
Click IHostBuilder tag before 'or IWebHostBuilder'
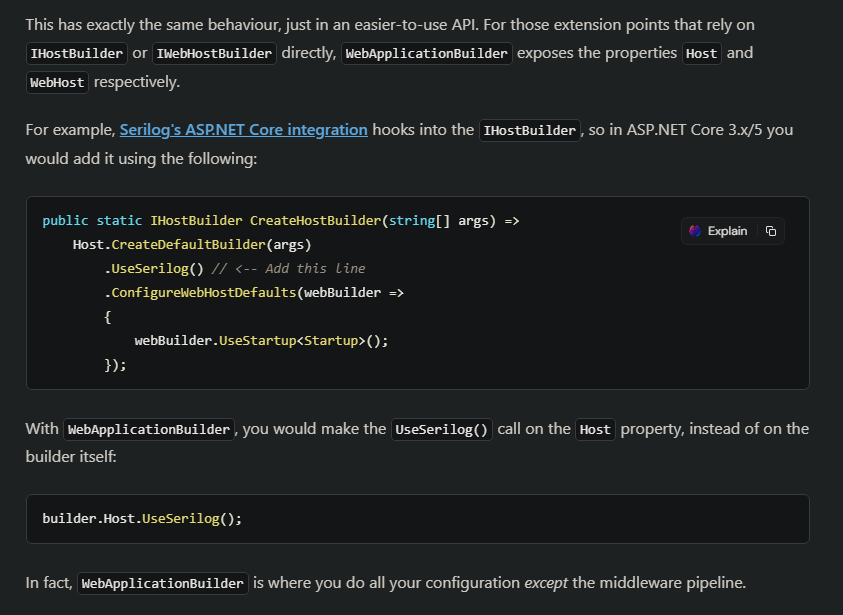click(76, 53)
